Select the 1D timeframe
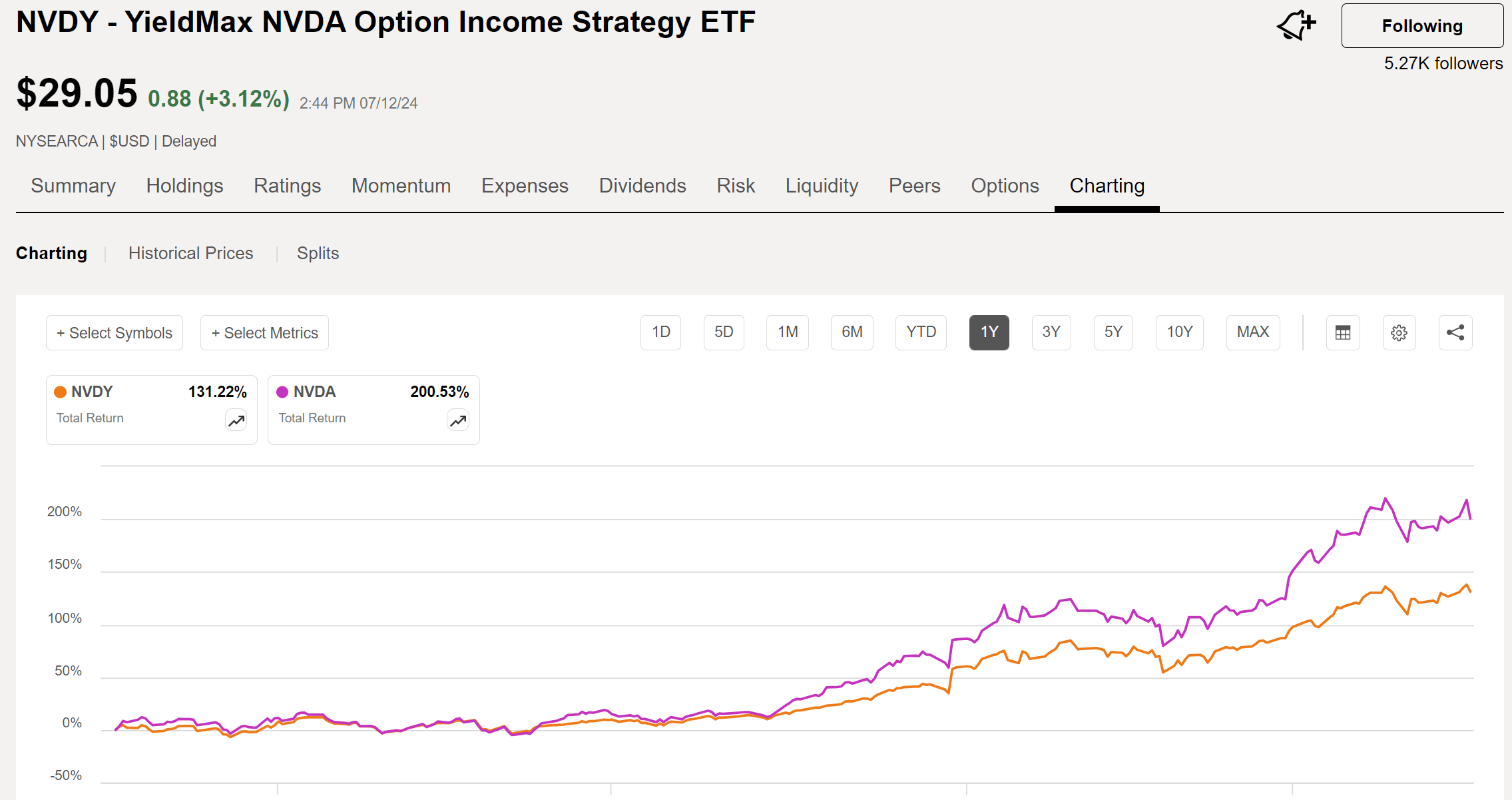 (660, 332)
